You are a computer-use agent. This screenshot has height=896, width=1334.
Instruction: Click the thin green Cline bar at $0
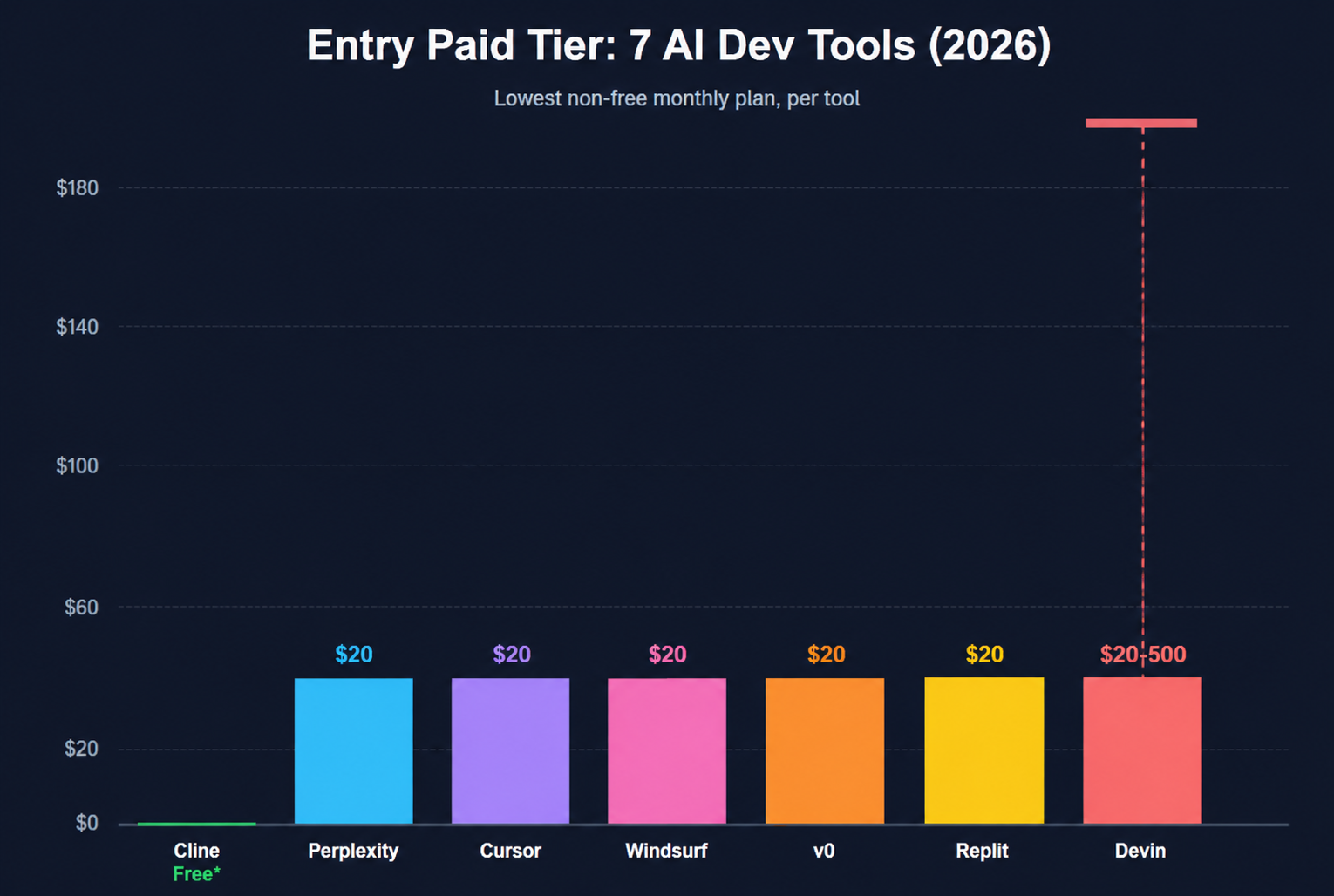tap(197, 824)
